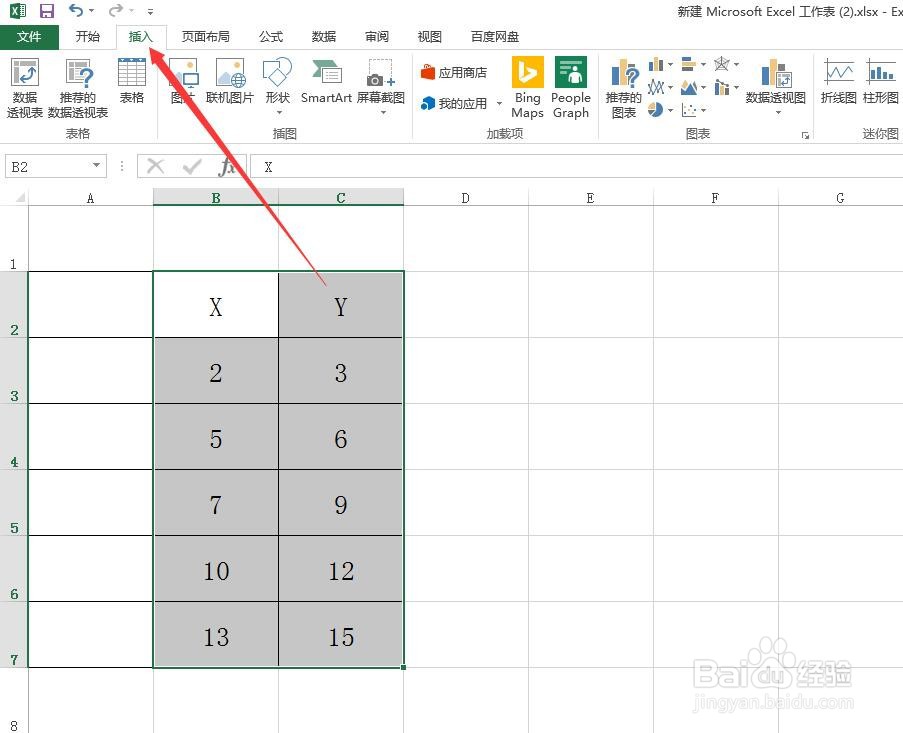This screenshot has height=733, width=903.
Task: Click the formula bar Cancel X button
Action: pos(155,166)
